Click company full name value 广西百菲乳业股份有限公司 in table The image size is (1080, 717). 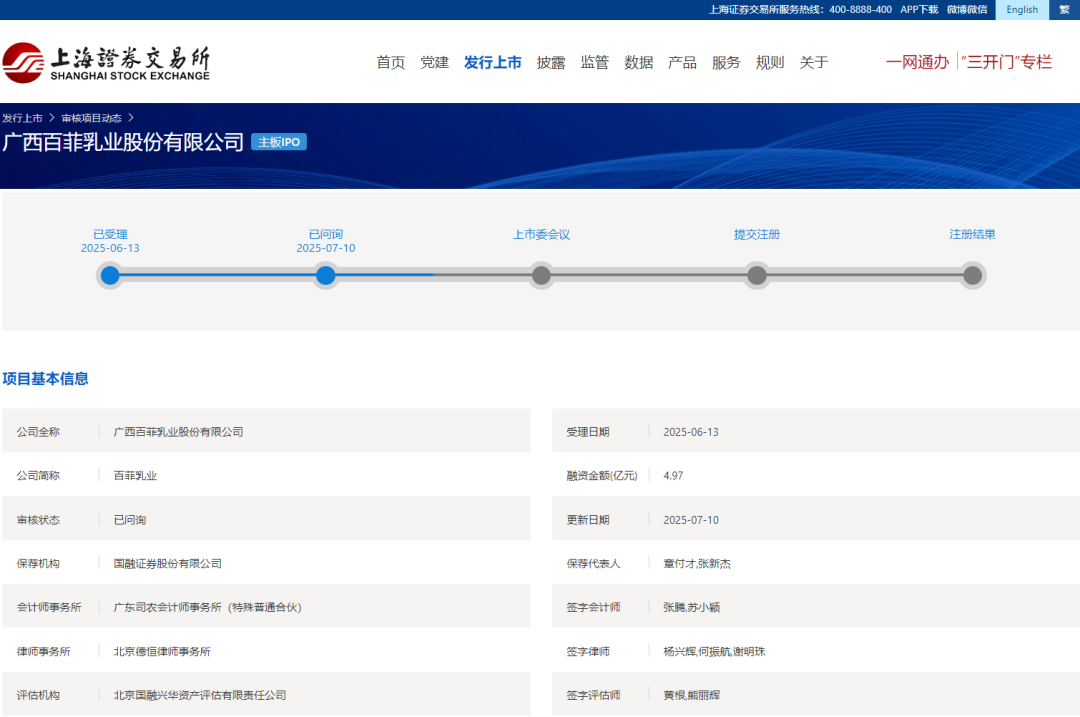point(178,432)
